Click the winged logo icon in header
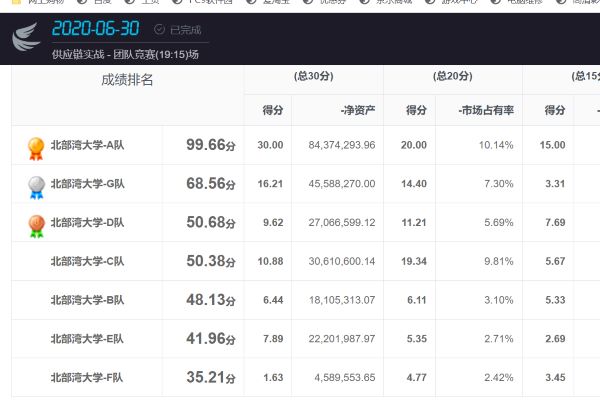 (26, 38)
